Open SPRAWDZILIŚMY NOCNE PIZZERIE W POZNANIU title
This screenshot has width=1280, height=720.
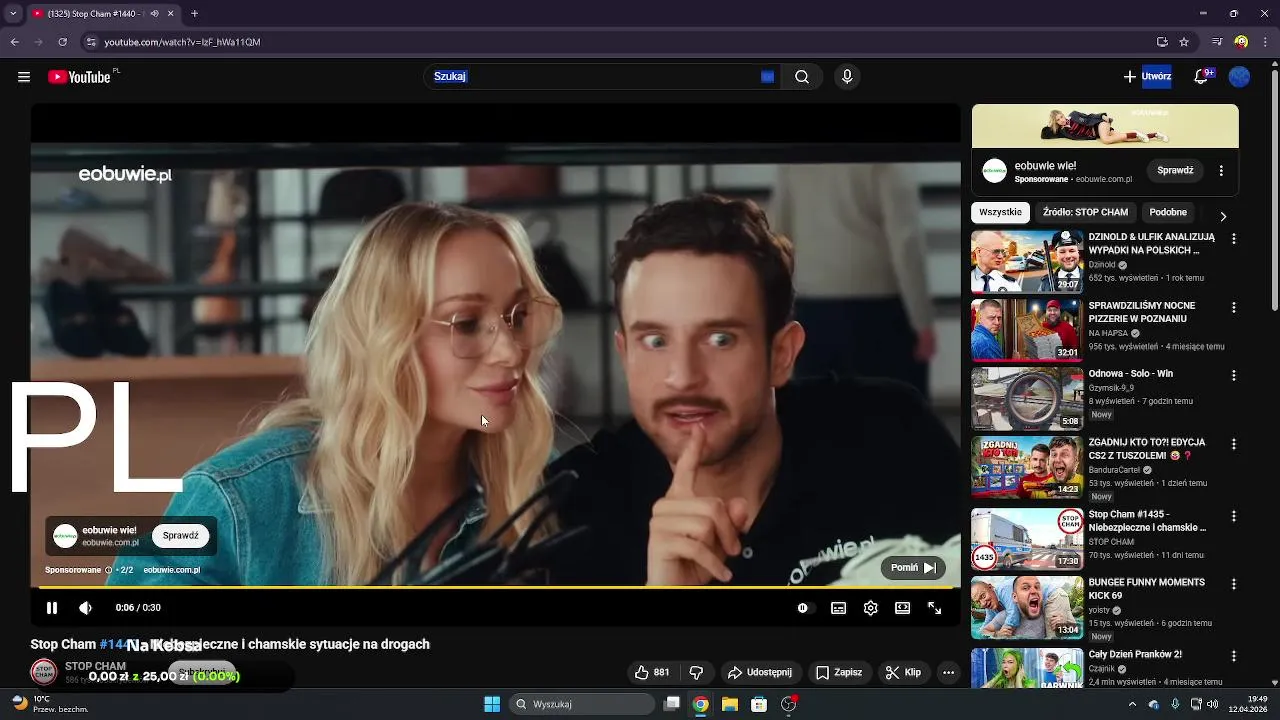(x=1141, y=312)
